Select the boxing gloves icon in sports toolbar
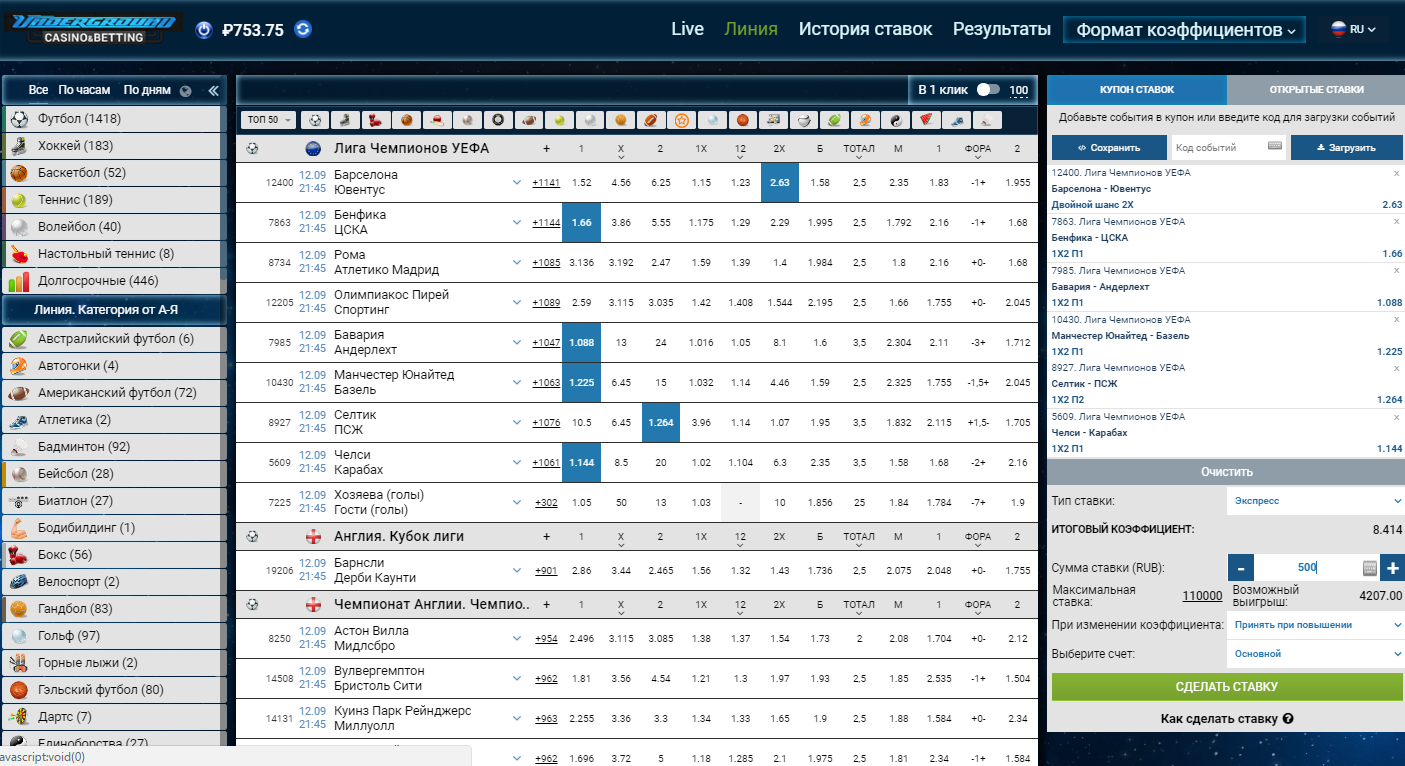The width and height of the screenshot is (1405, 766). coord(376,120)
